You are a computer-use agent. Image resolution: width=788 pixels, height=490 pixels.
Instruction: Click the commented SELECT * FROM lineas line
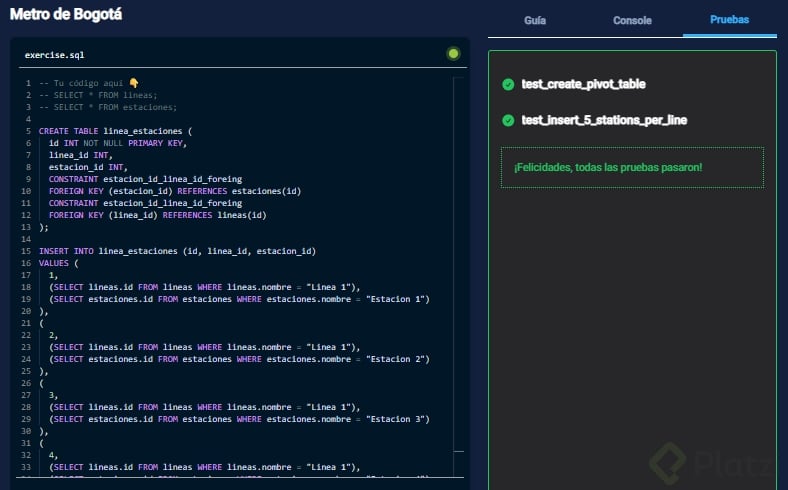(x=98, y=95)
